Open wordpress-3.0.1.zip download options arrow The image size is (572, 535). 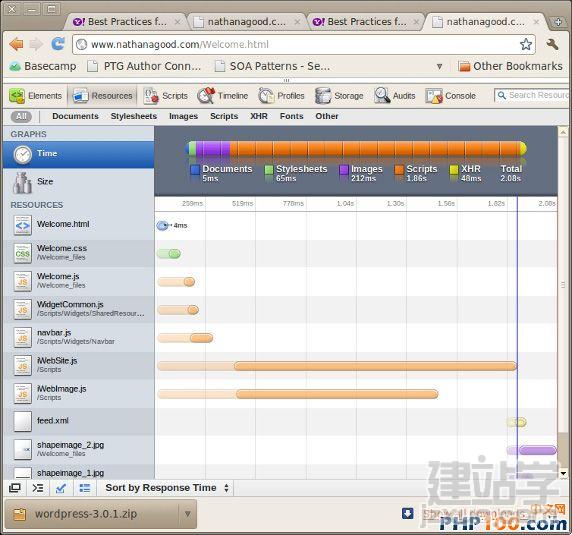[x=188, y=514]
